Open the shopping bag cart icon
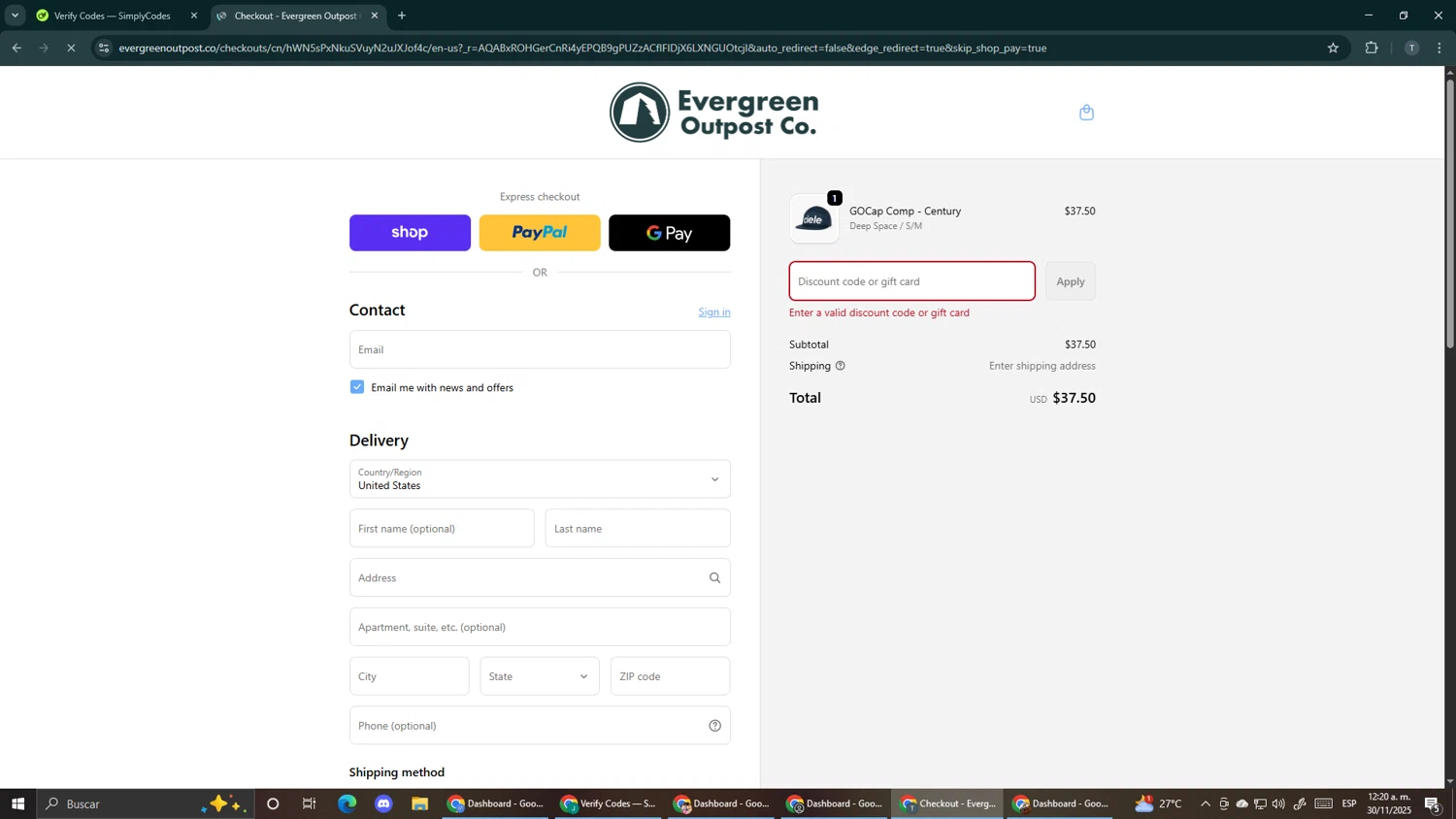The height and width of the screenshot is (819, 1456). [x=1086, y=113]
